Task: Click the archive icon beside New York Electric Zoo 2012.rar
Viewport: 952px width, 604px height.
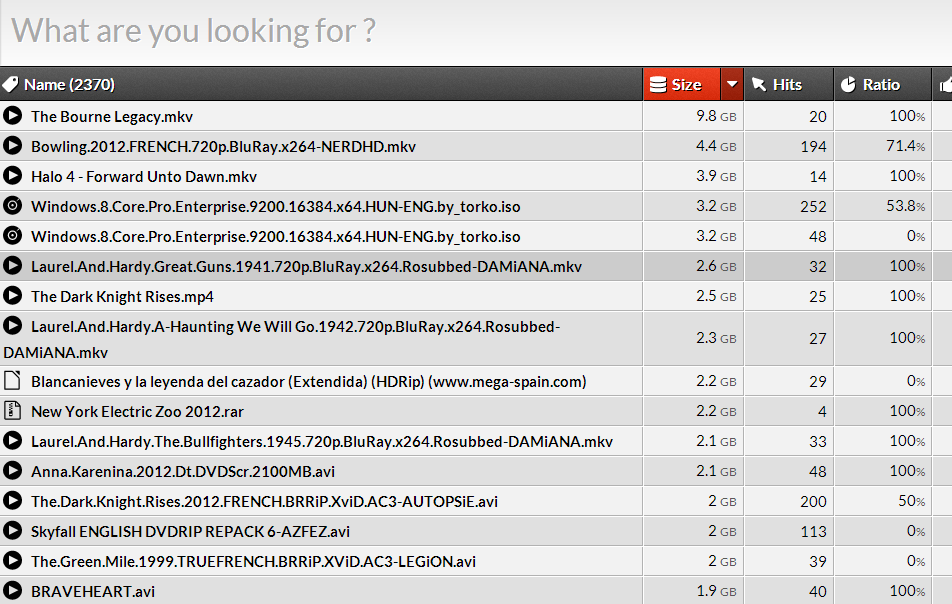Action: tap(12, 410)
